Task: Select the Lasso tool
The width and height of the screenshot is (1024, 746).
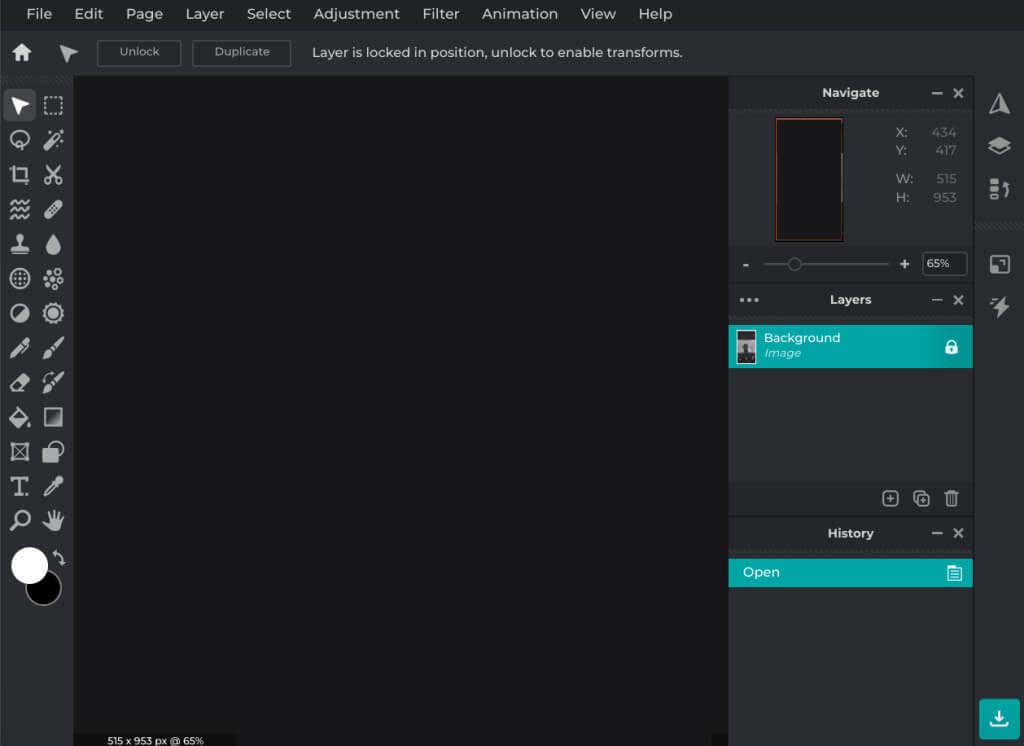Action: (x=20, y=140)
